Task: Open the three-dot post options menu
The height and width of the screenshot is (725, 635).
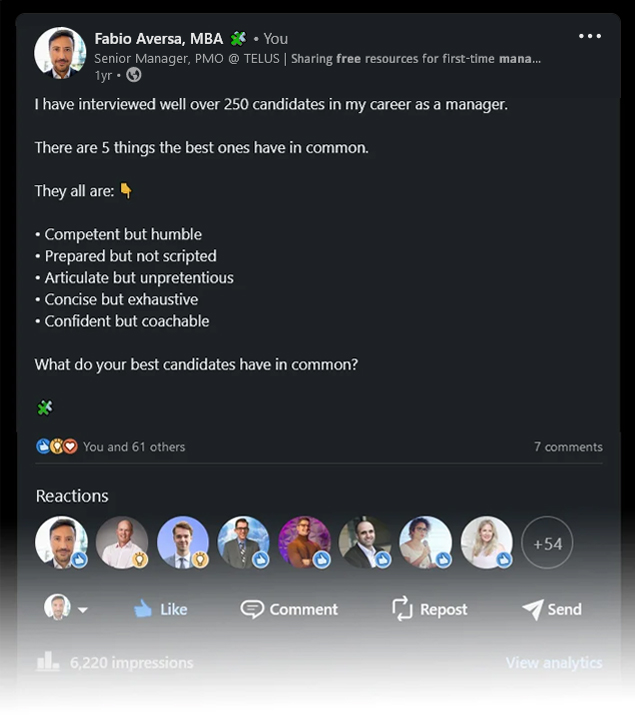Action: pos(590,37)
